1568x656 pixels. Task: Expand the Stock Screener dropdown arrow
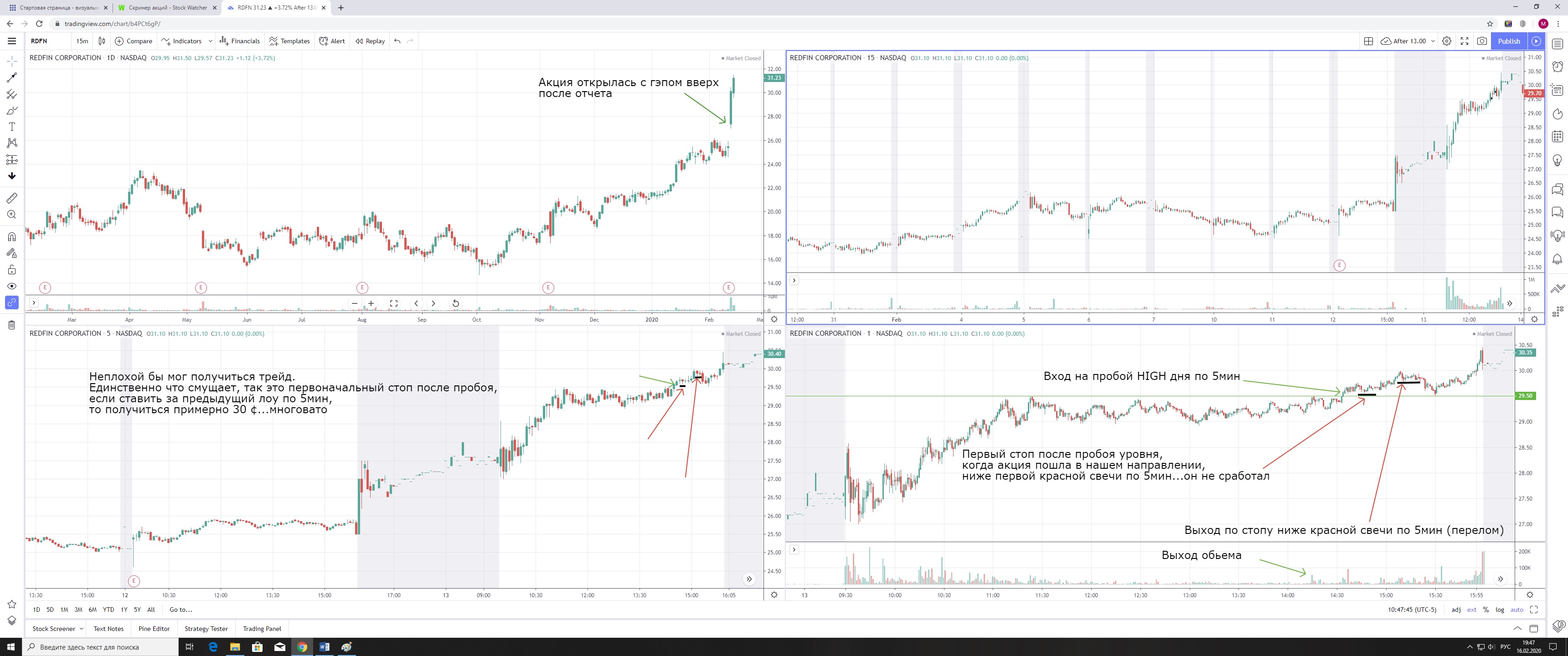point(82,629)
